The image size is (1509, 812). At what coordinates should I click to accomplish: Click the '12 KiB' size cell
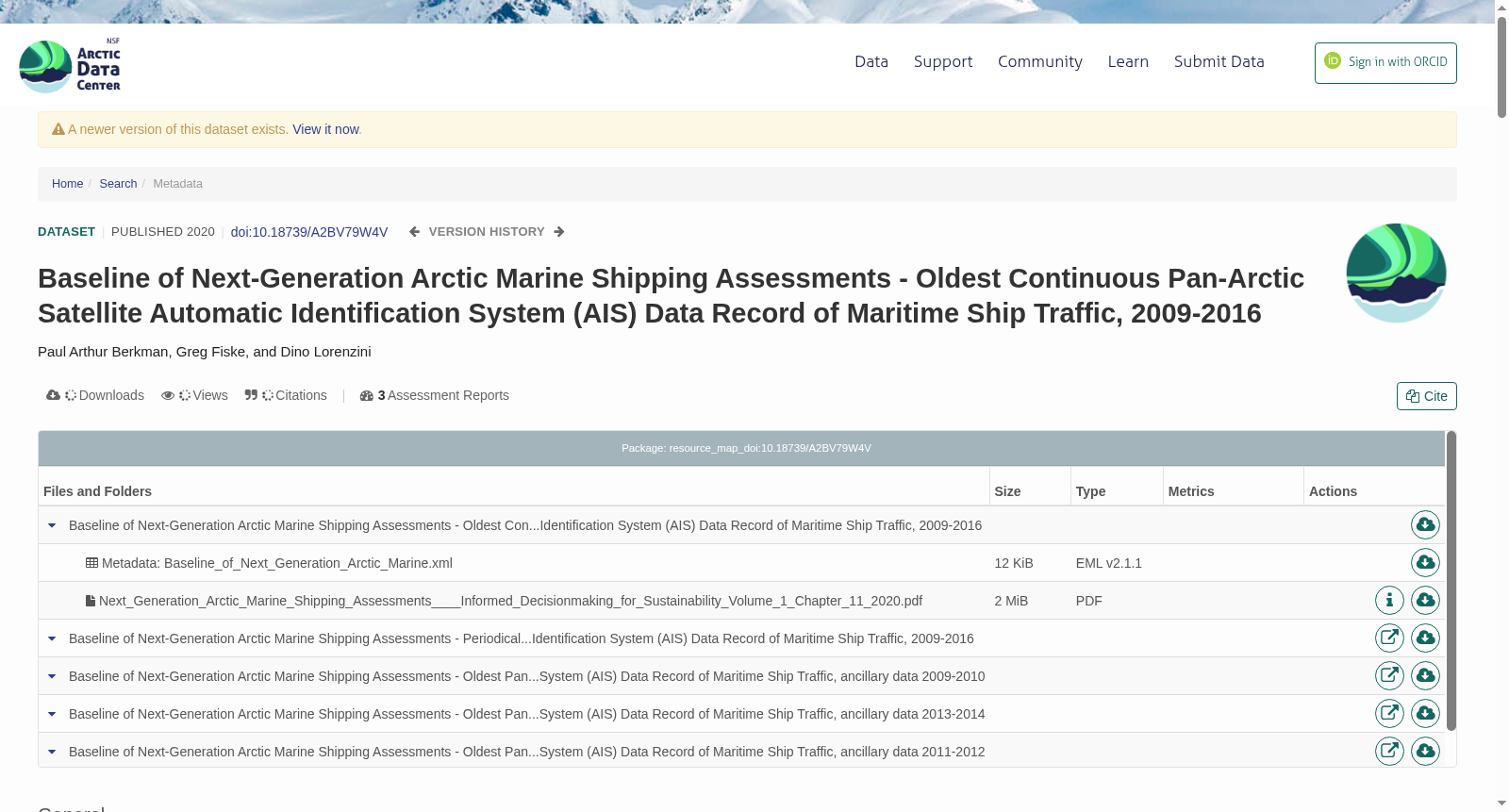click(1014, 563)
